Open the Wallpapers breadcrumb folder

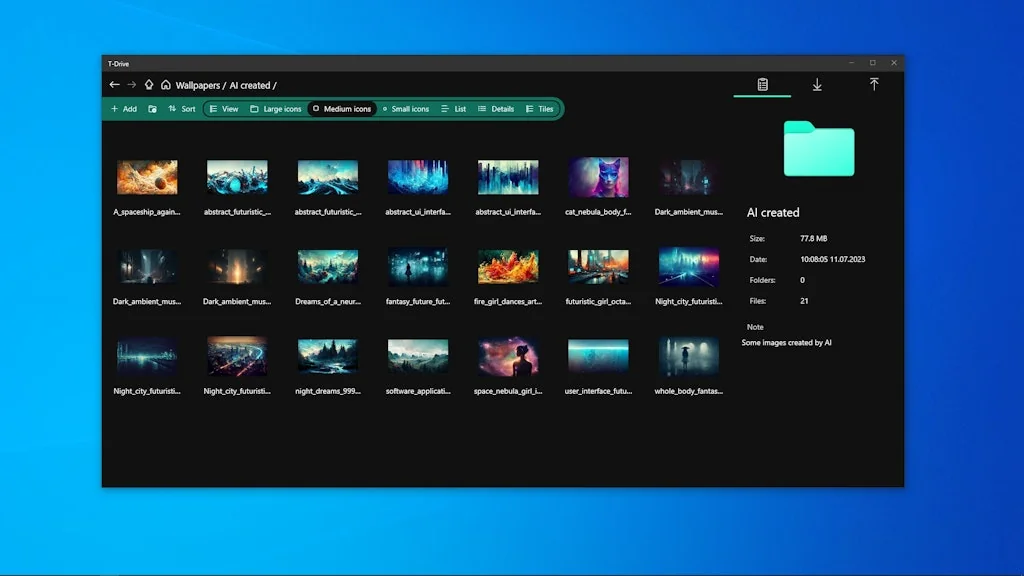(x=197, y=85)
